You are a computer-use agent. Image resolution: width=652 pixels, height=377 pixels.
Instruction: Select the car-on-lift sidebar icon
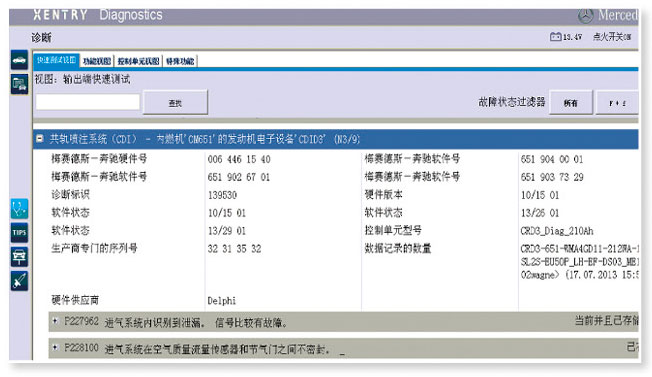[x=19, y=257]
